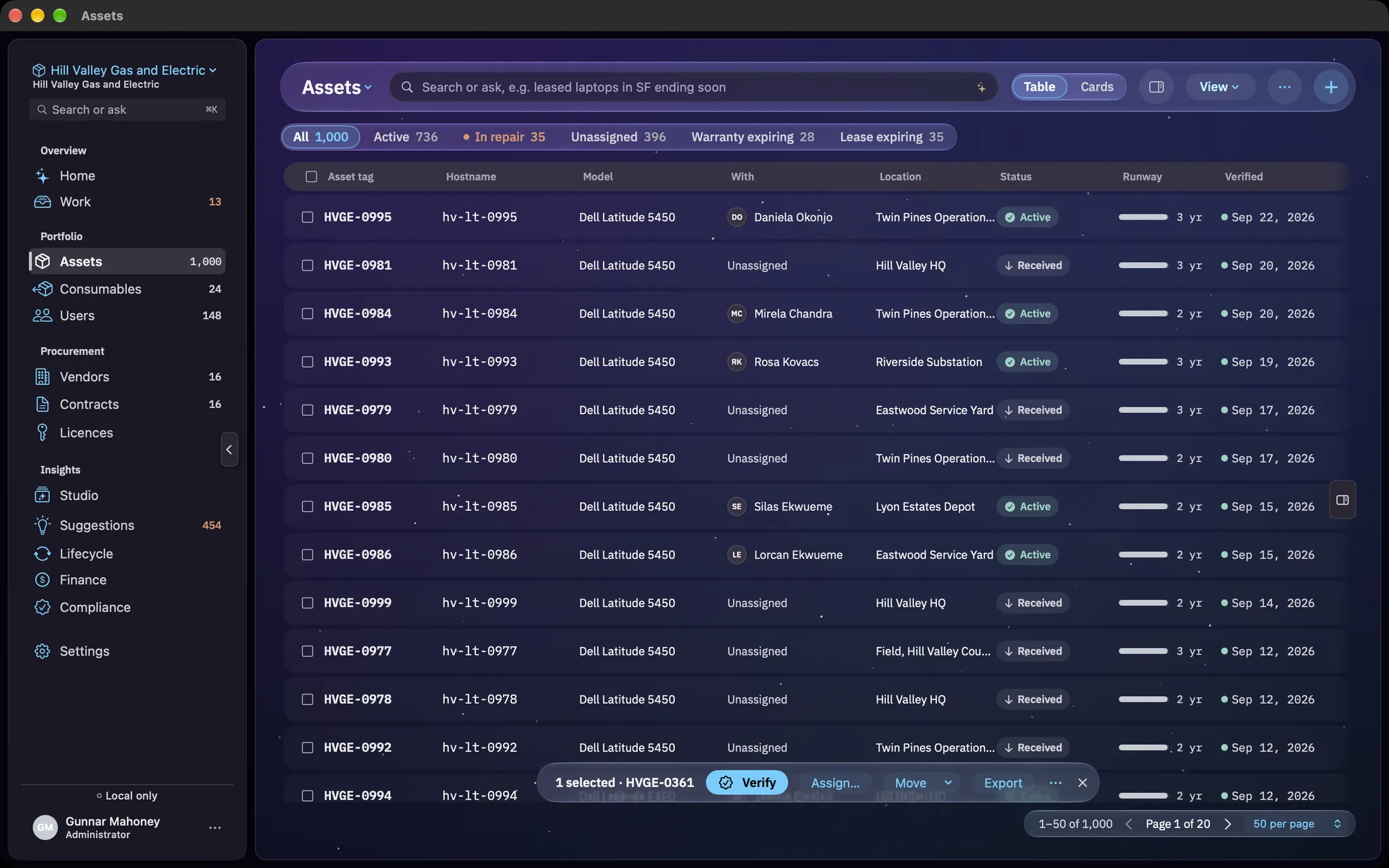Open Settings from the sidebar
1389x868 pixels.
pos(127,651)
